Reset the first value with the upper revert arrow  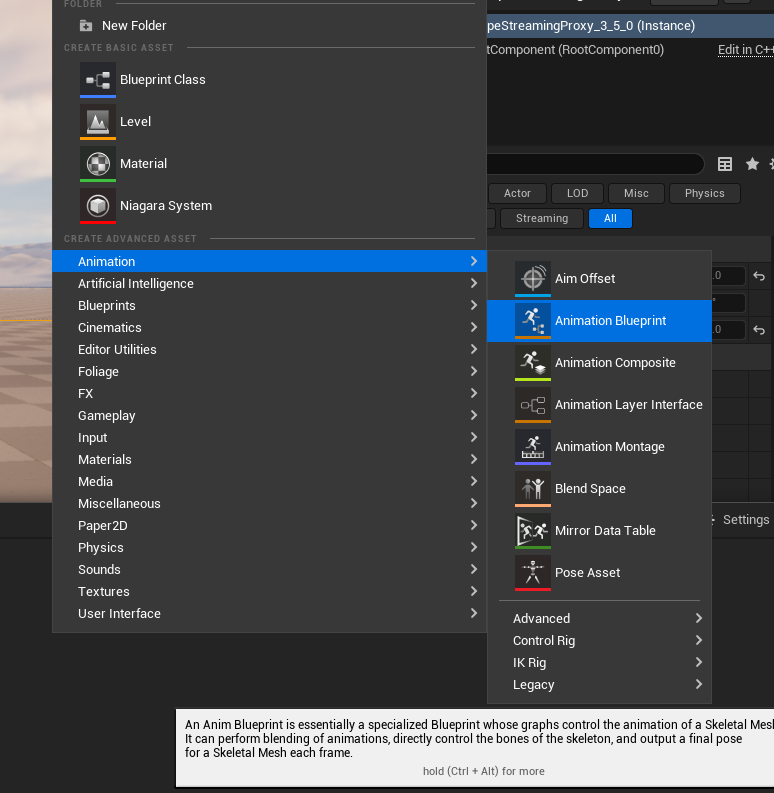click(759, 276)
